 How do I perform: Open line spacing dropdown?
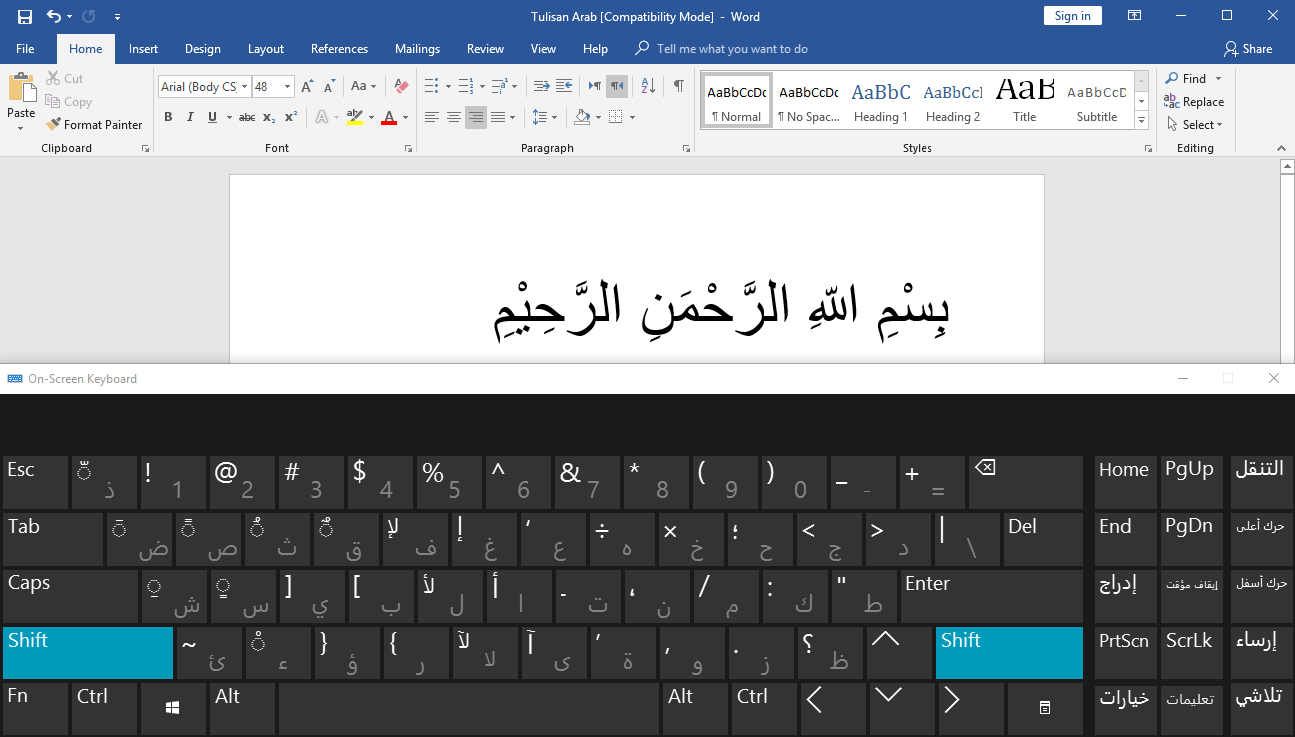[x=544, y=117]
